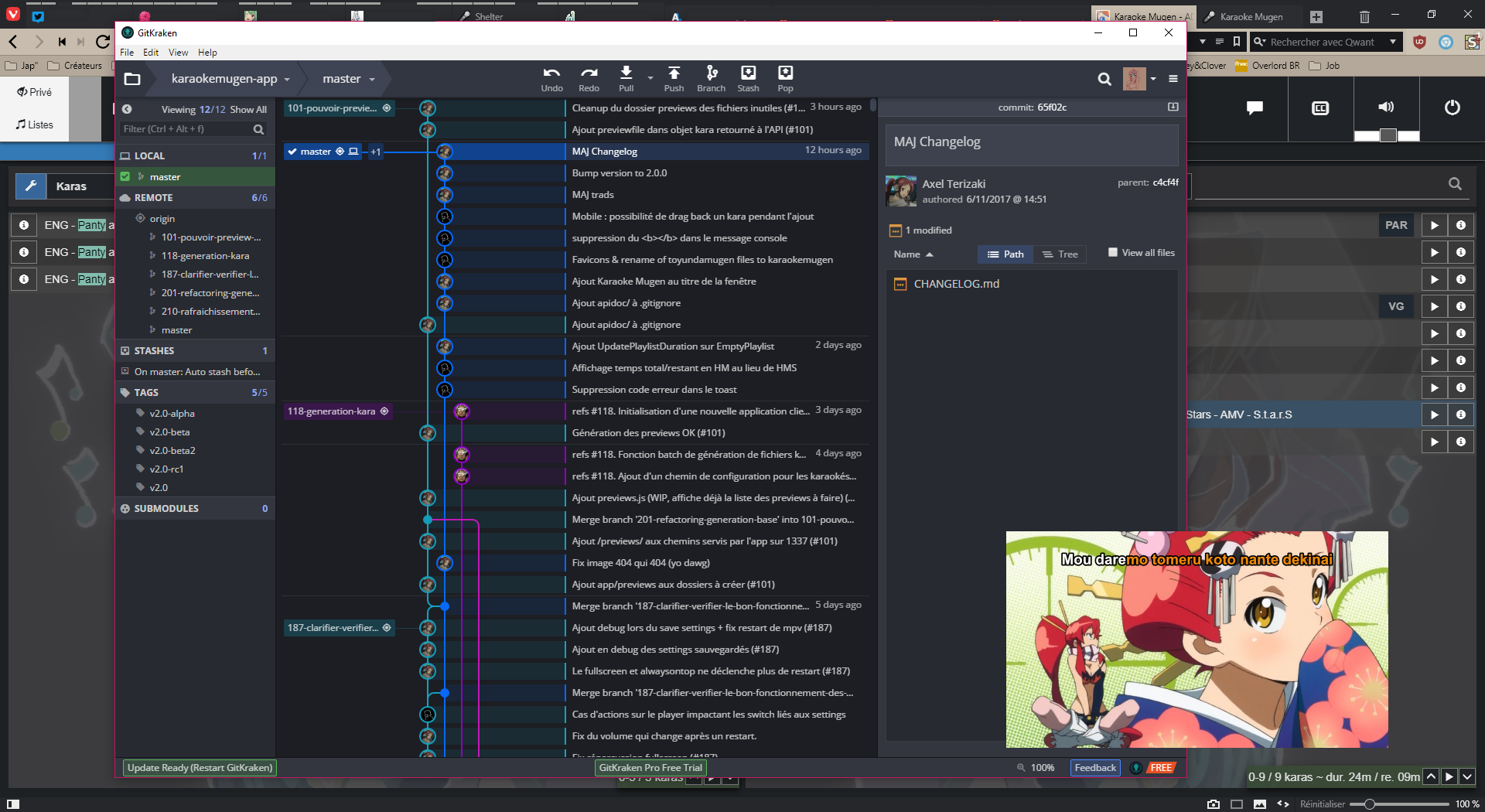1485x812 pixels.
Task: Adjust the karaoke volume slider handle
Action: (x=1388, y=136)
